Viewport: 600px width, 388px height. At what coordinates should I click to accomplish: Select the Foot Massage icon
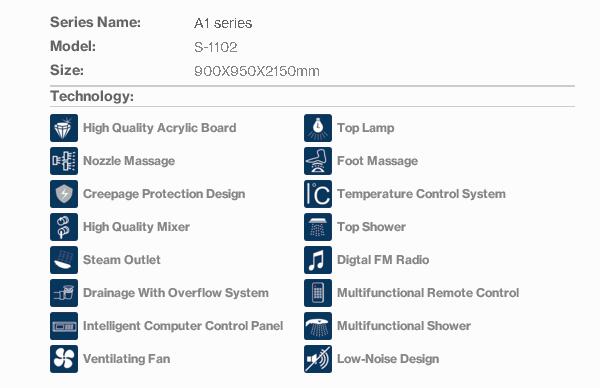[318, 161]
